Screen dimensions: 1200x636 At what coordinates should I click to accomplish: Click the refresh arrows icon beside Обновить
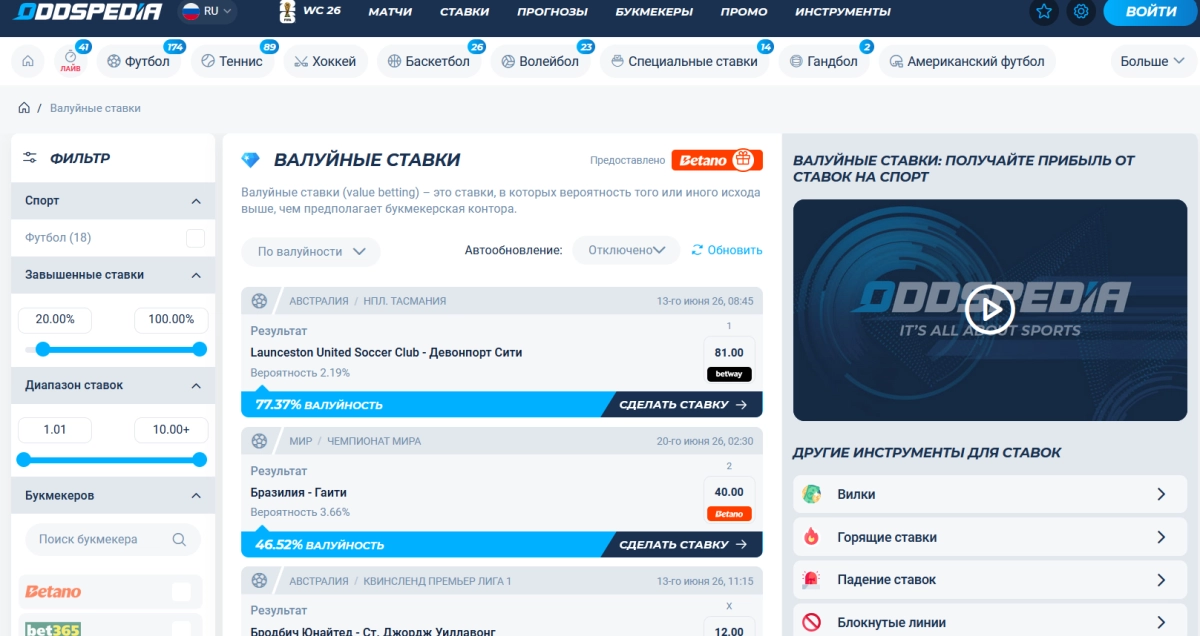tap(697, 250)
